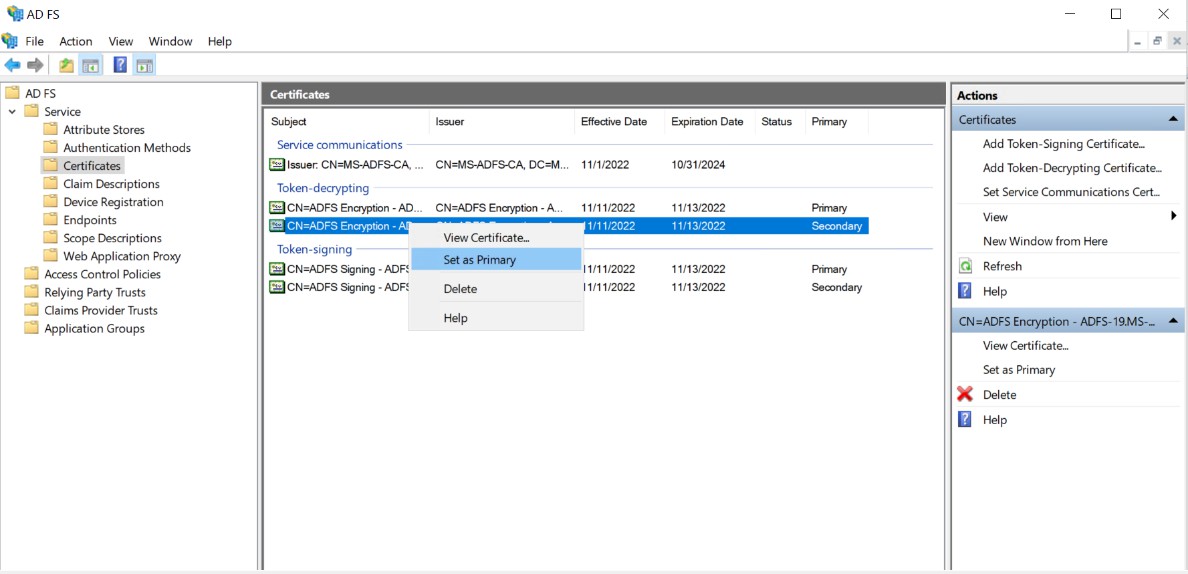Sort by the Expiration Date column header
This screenshot has height=574, width=1188.
(x=709, y=121)
